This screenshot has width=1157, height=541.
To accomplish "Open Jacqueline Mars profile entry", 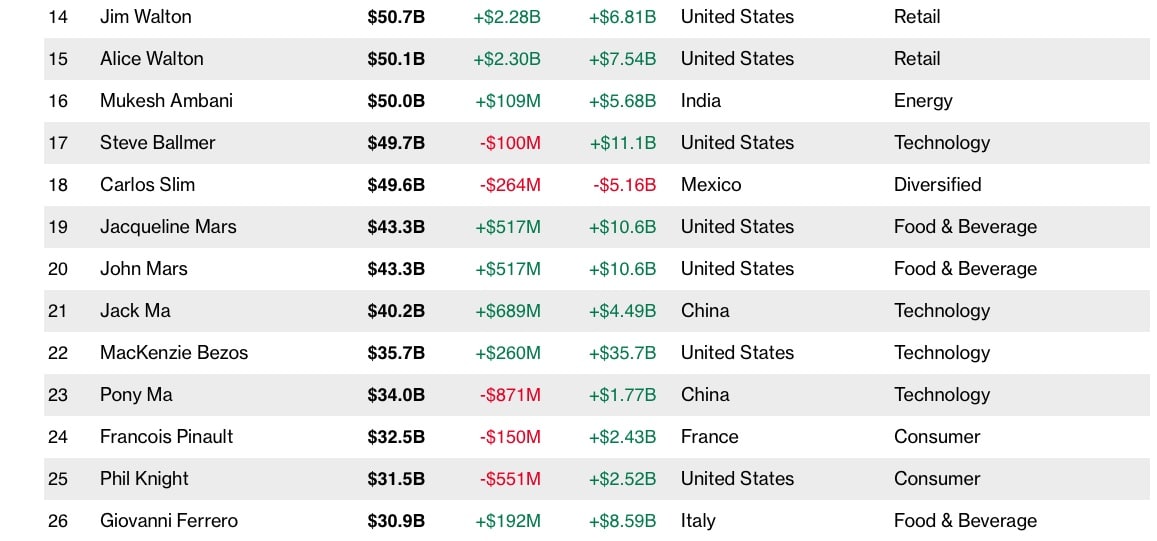I will click(x=168, y=227).
